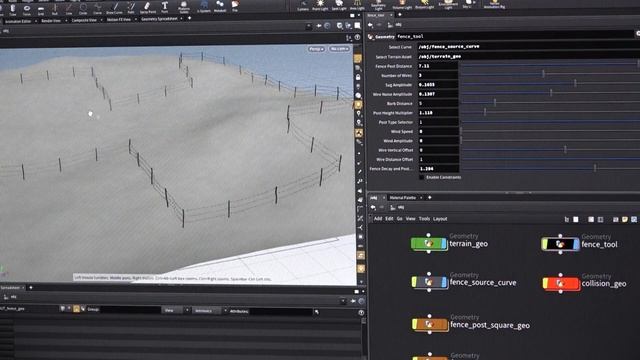The image size is (640, 360).
Task: Select the Spray Paint shelf tool
Action: [147, 8]
